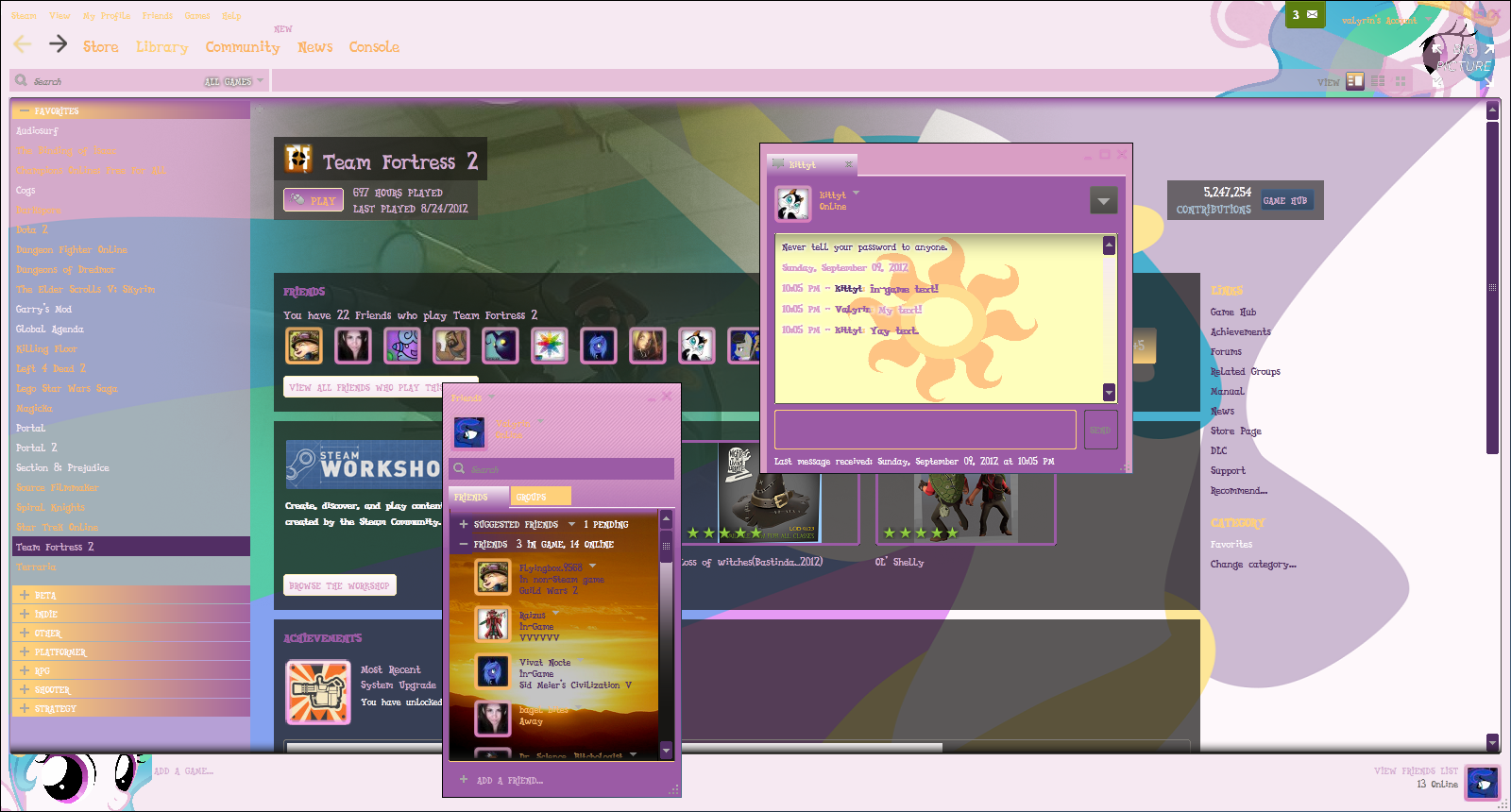Screen dimensions: 1511x812
Task: Open the Steam Workshop banner
Action: point(364,464)
